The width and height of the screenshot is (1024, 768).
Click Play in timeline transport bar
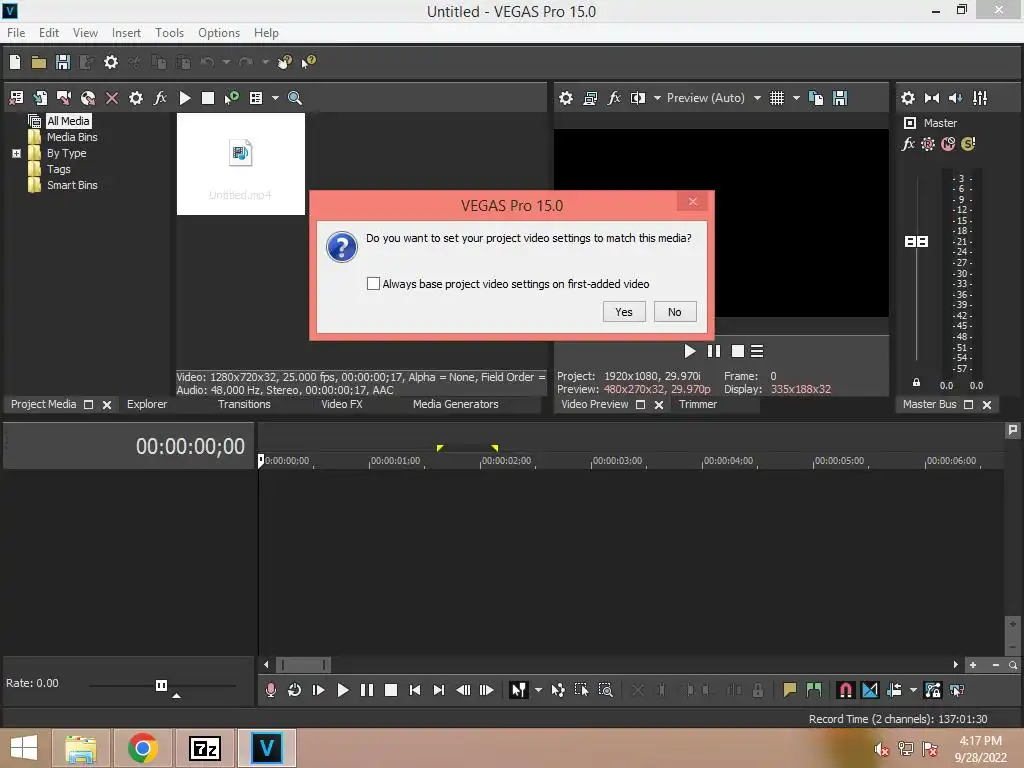343,690
